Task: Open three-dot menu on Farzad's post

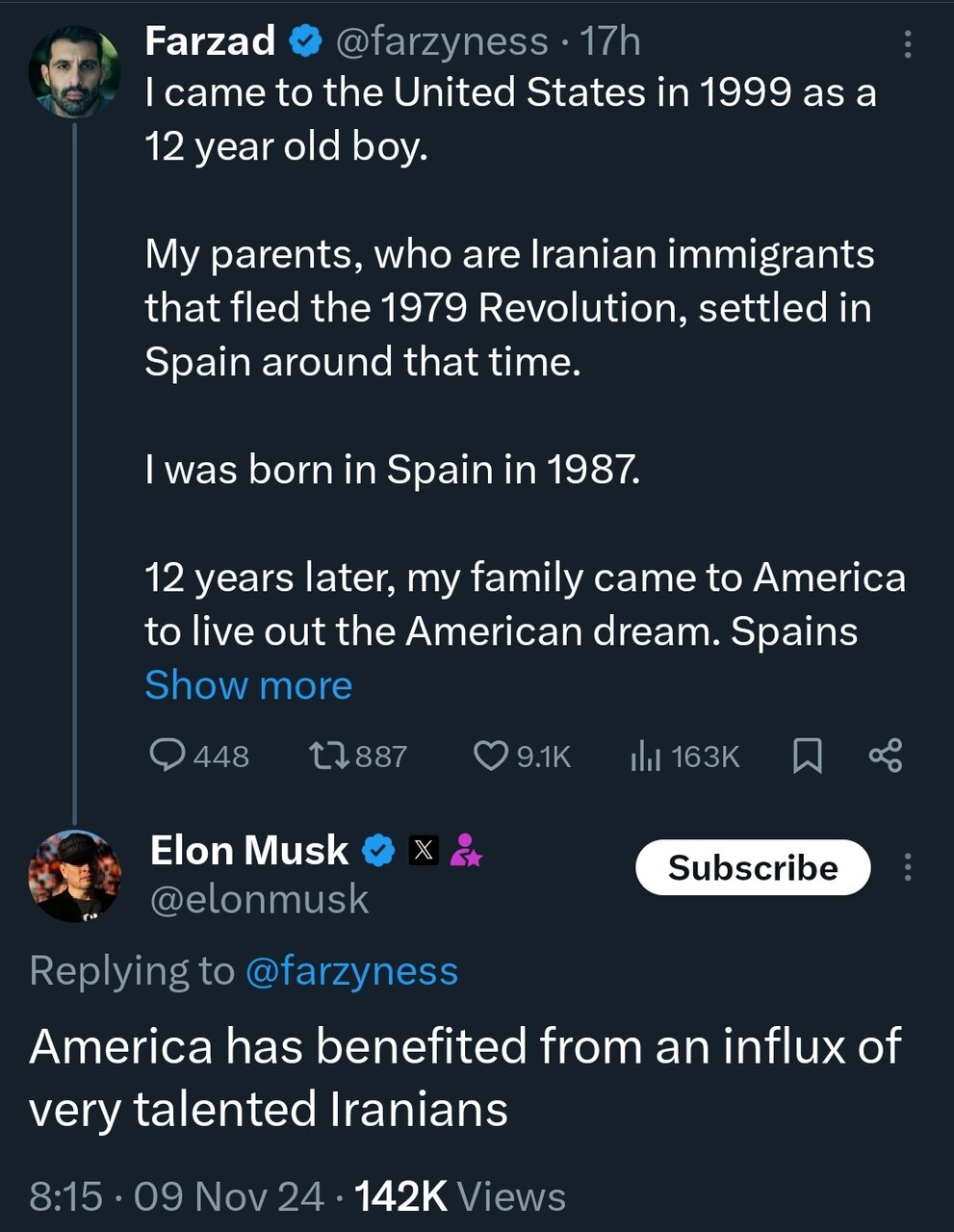Action: pos(907,43)
